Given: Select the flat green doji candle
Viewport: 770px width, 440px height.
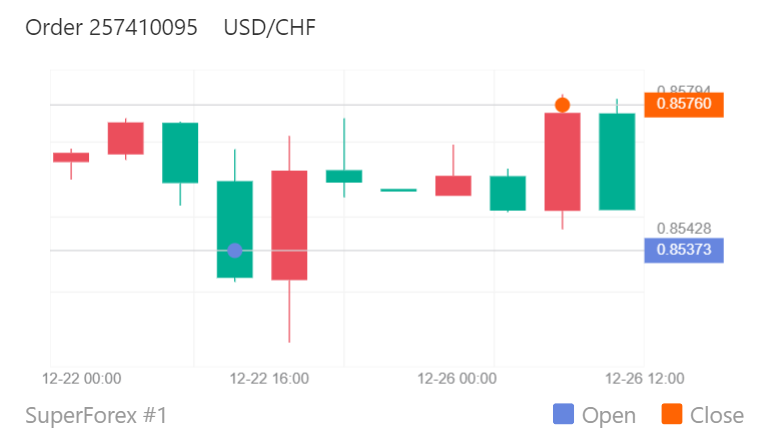Looking at the screenshot, I should (x=399, y=190).
